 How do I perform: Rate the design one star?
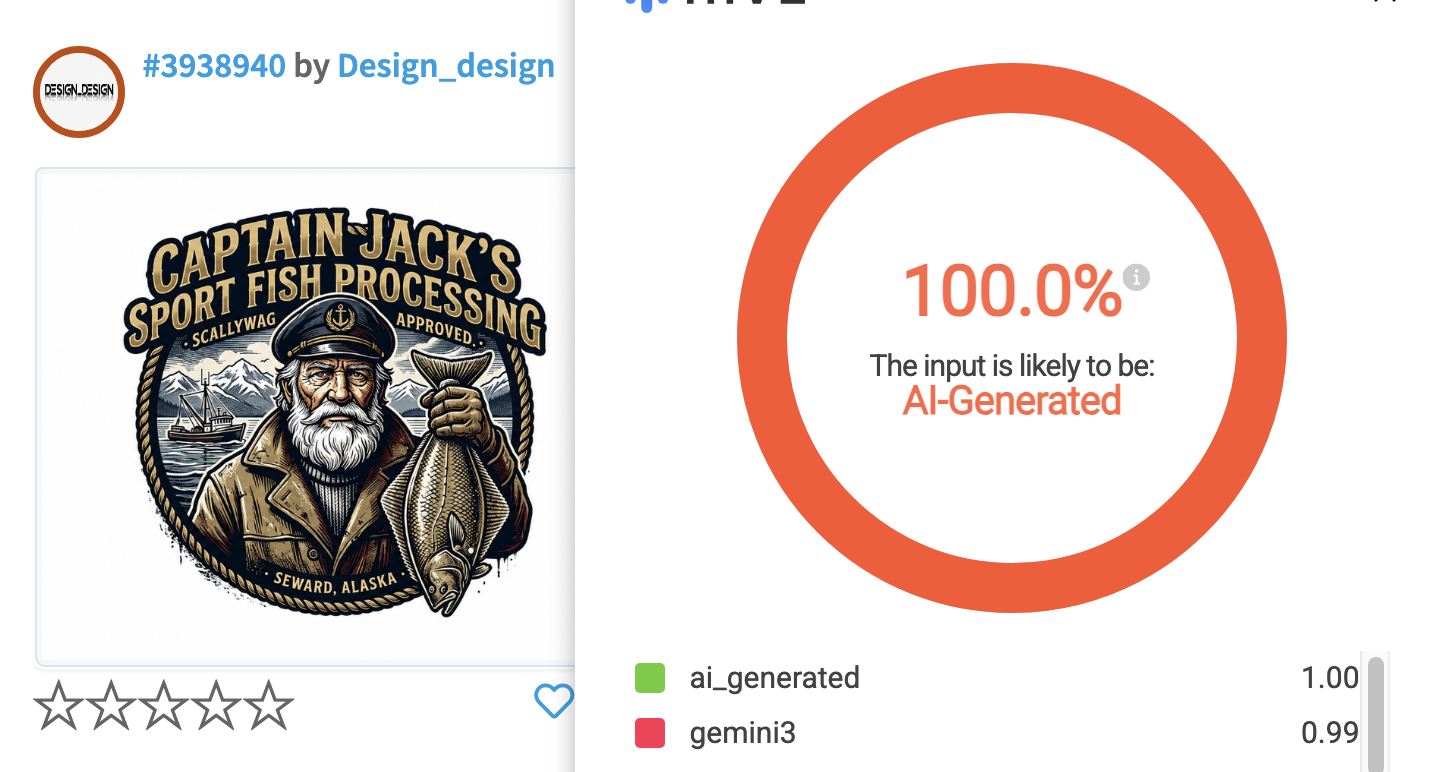(x=60, y=706)
